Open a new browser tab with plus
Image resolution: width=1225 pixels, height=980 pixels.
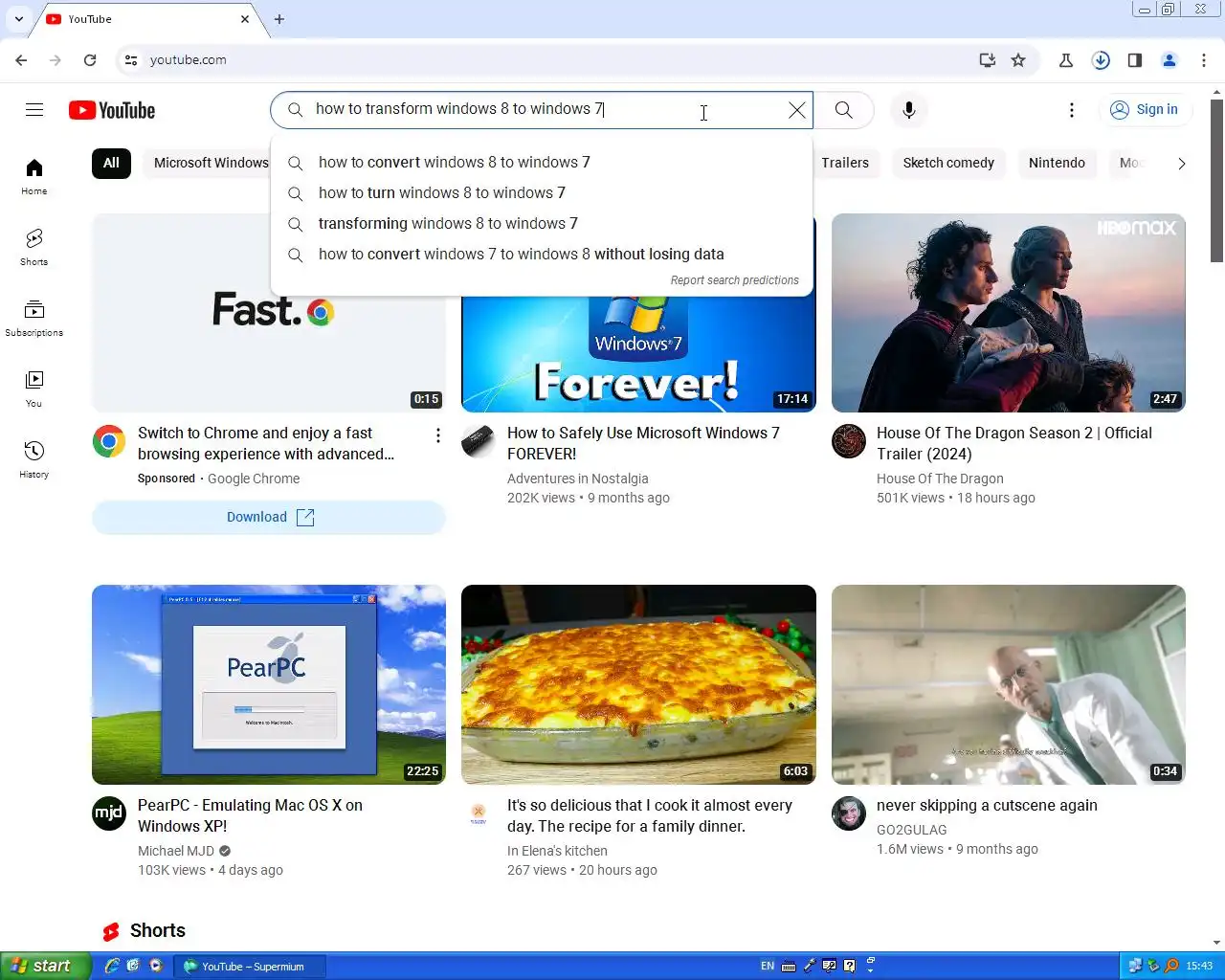(x=279, y=19)
